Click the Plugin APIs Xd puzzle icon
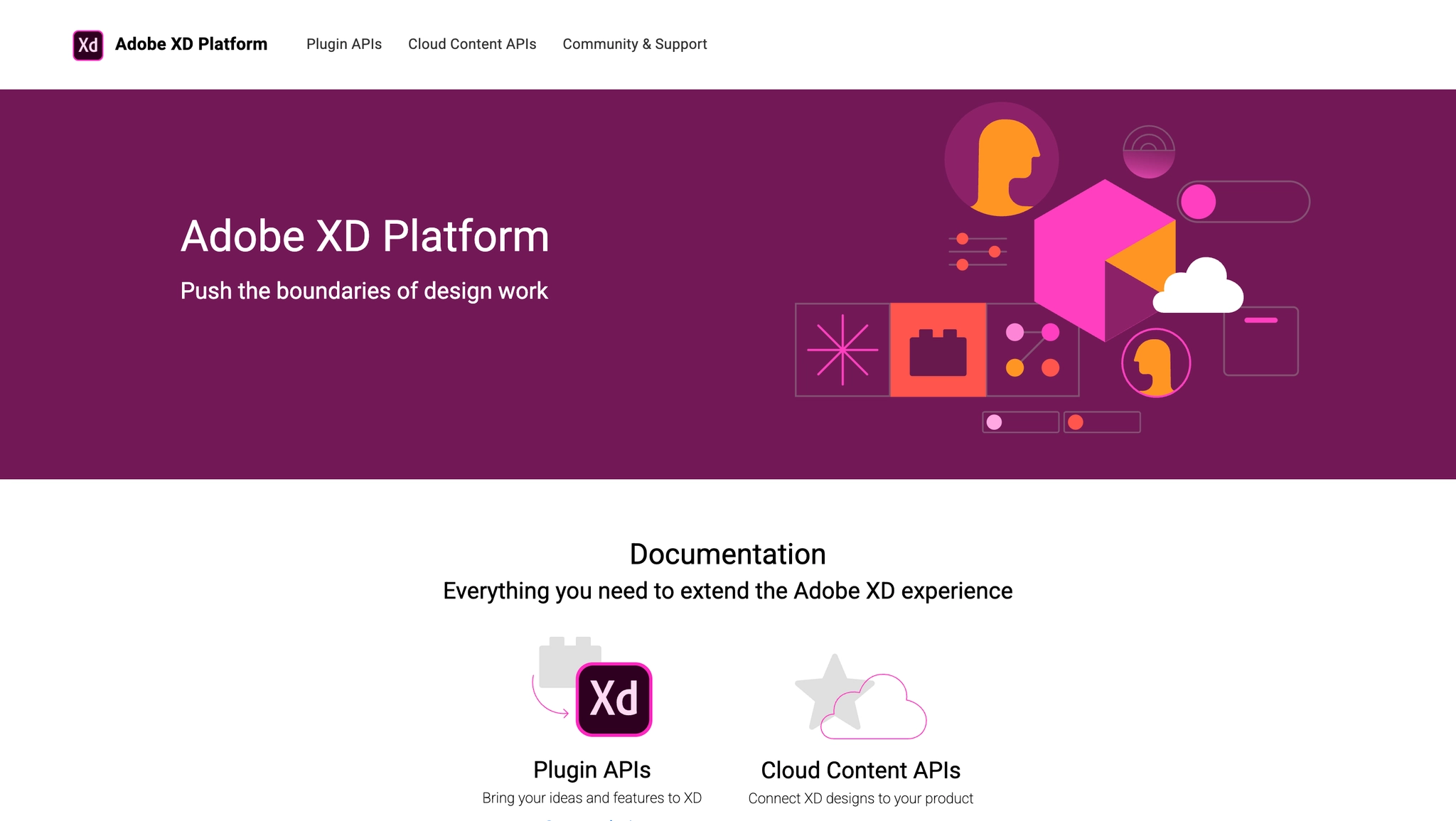 tap(594, 688)
